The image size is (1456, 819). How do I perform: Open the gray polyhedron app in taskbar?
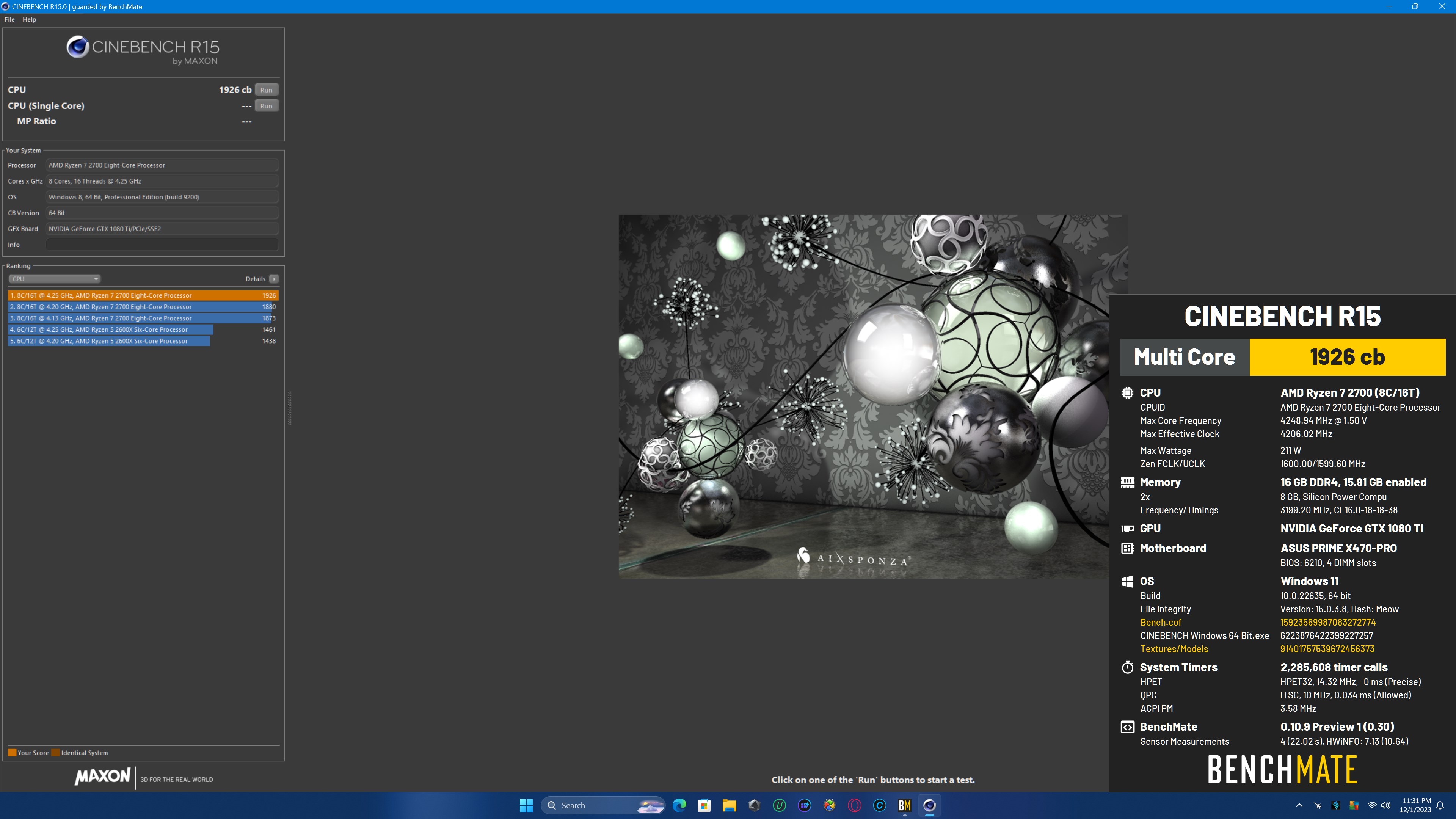tap(754, 805)
